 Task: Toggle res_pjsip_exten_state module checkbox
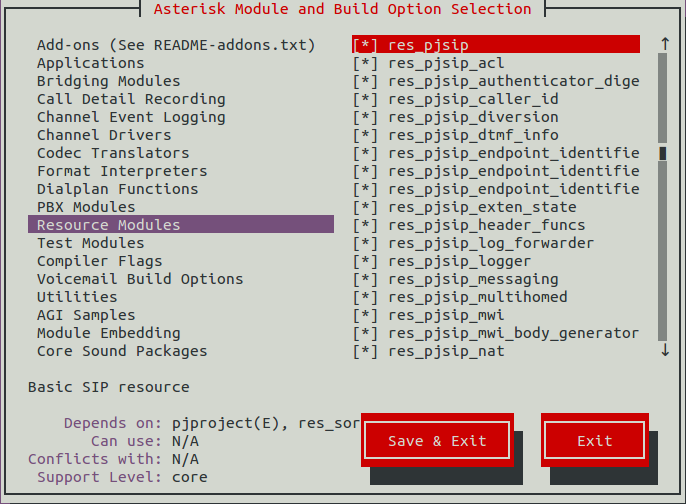click(x=365, y=206)
